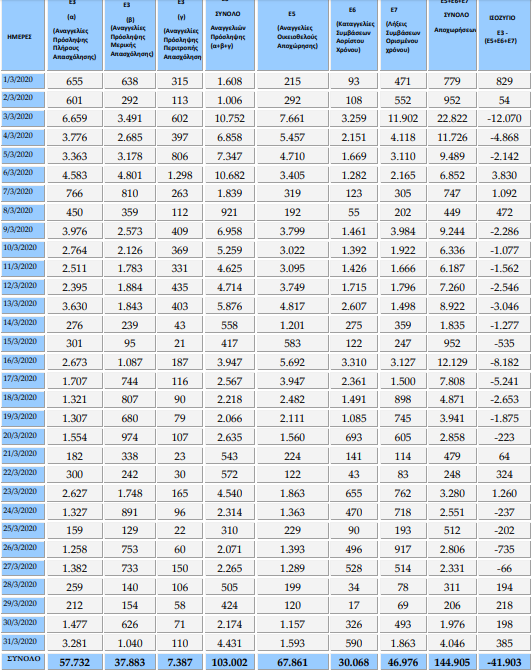The width and height of the screenshot is (532, 672).
Task: Select total cell 57.732
Action: 75,662
